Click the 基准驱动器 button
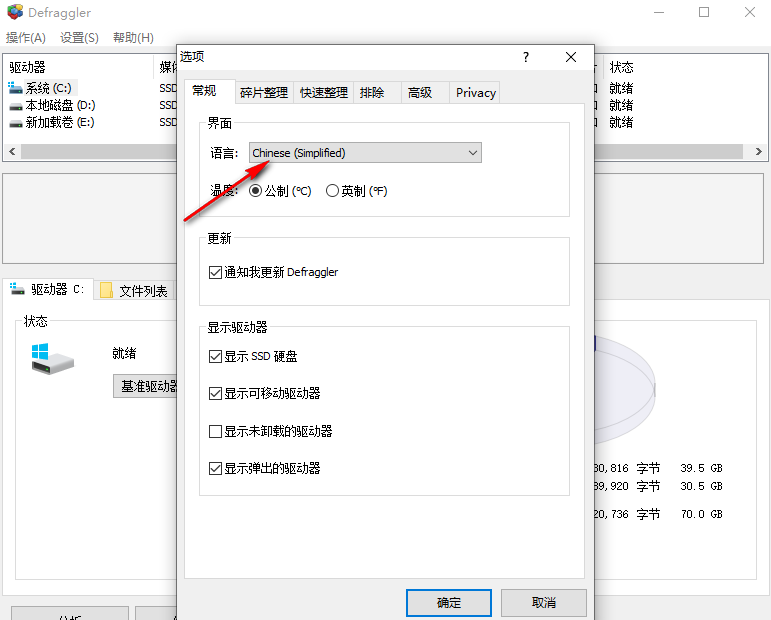771x620 pixels. click(145, 386)
